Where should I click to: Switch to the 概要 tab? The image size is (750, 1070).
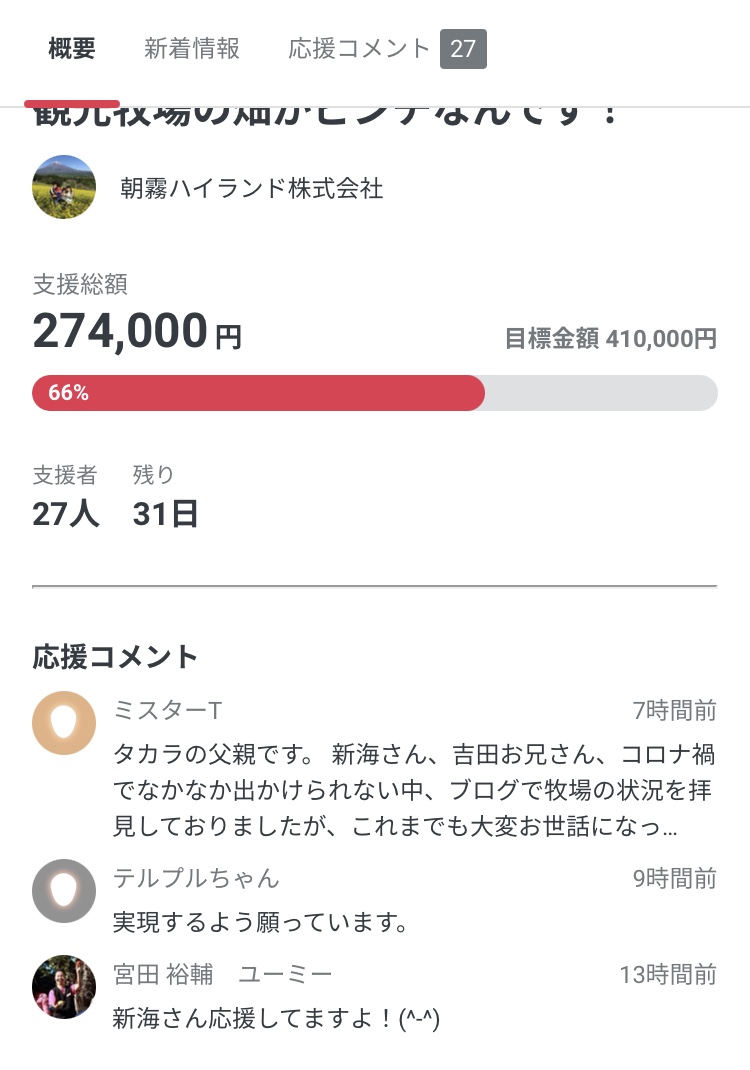point(72,49)
